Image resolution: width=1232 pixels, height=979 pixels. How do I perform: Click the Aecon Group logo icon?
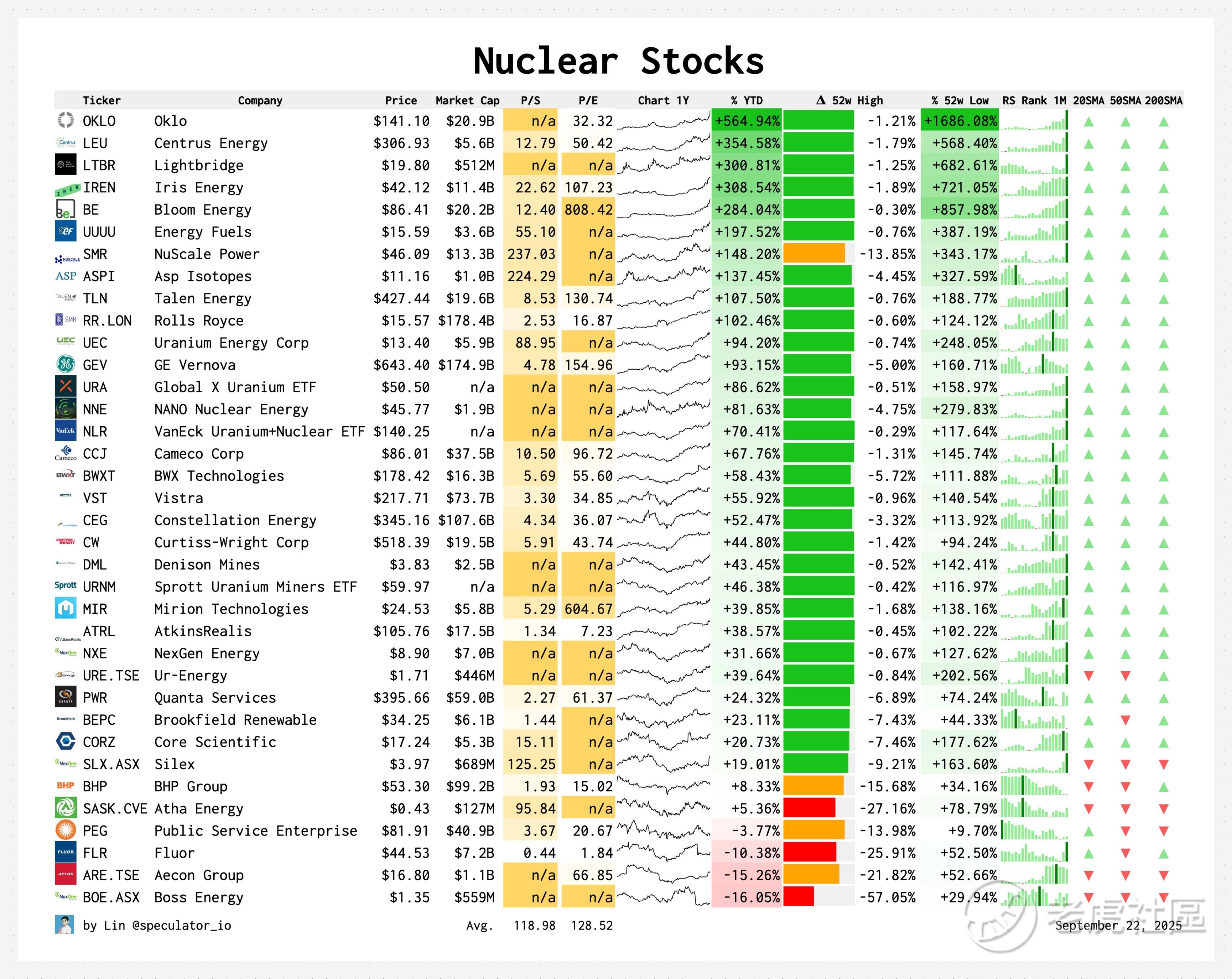point(66,874)
